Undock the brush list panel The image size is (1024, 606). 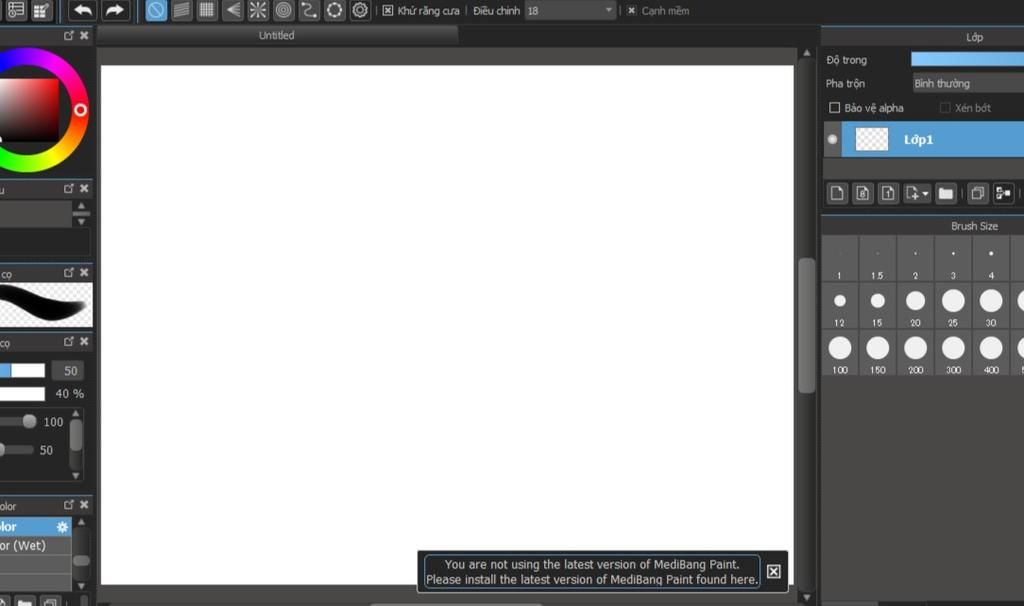[69, 505]
